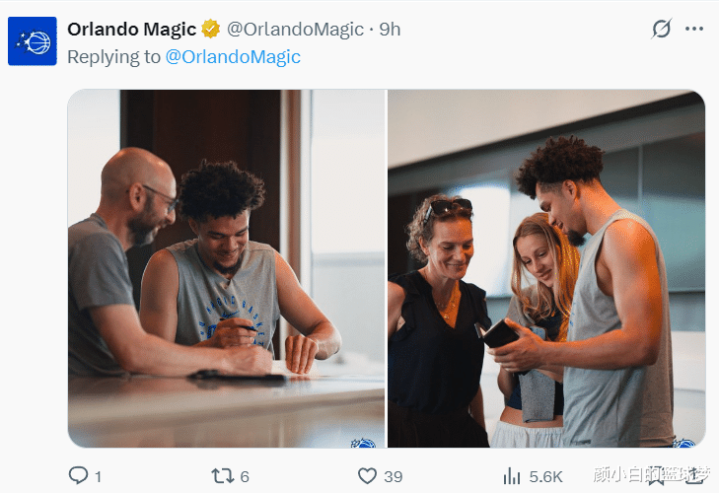Like the post with the heart icon
The image size is (719, 493).
coord(367,476)
